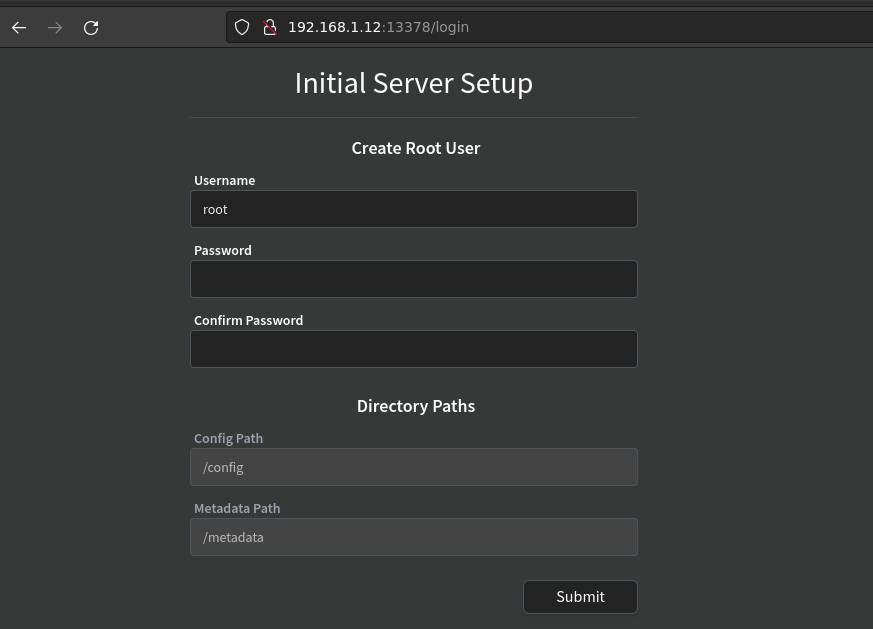Click the Username label
Screen dimensions: 873x629
(x=224, y=180)
